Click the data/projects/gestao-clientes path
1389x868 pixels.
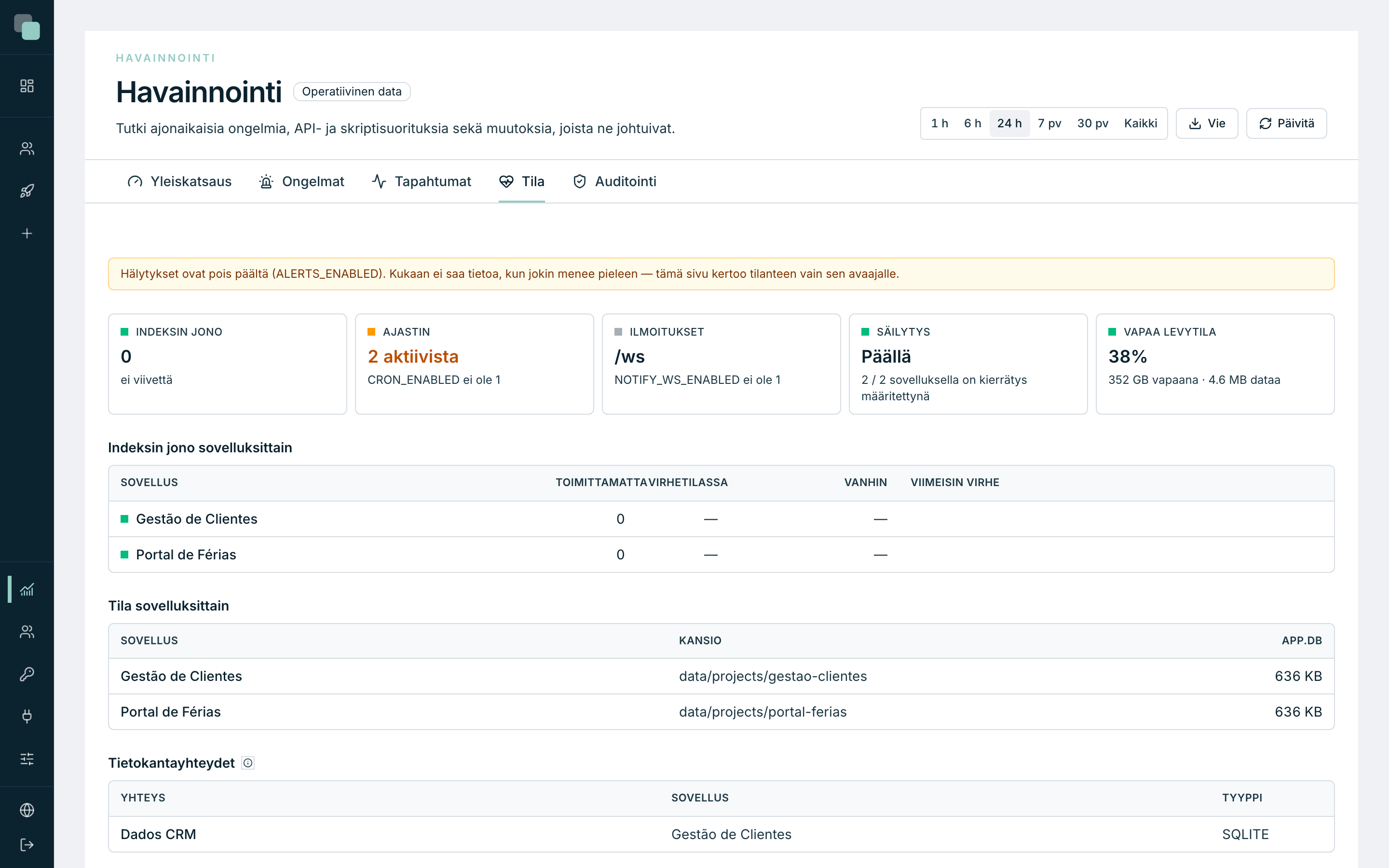point(773,676)
